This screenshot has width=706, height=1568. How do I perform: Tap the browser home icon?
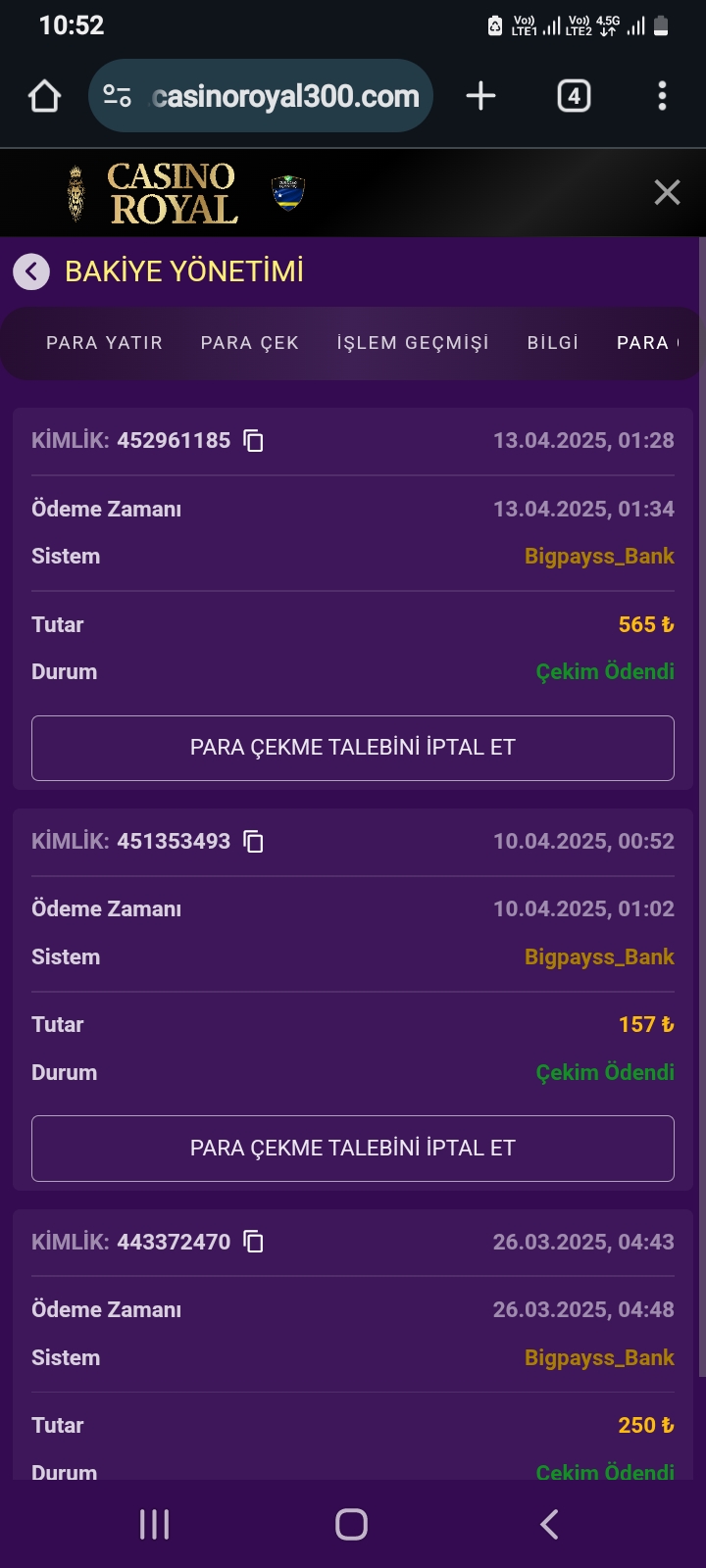click(45, 96)
